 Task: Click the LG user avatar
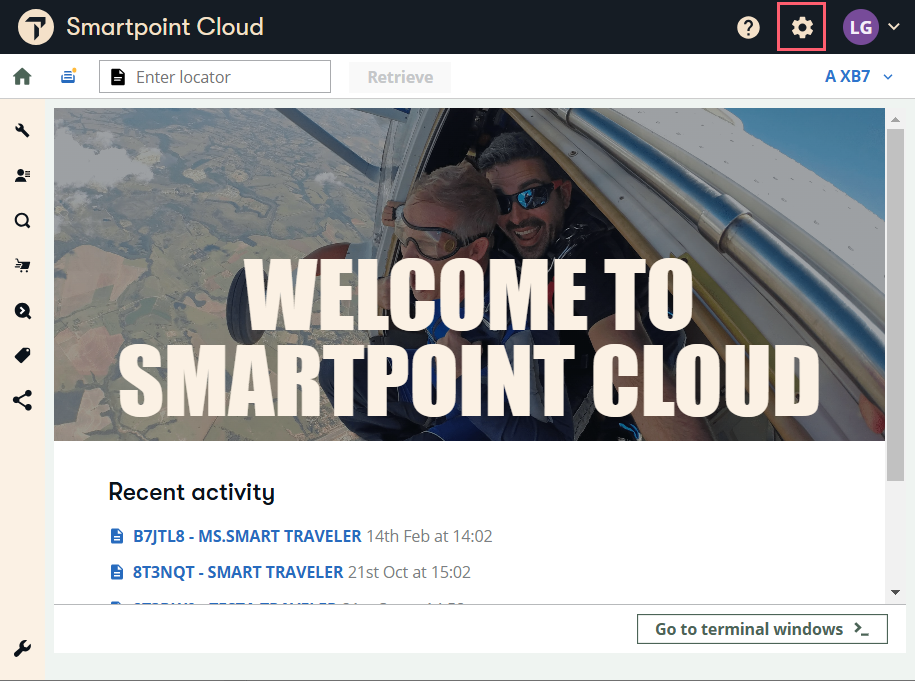tap(861, 27)
